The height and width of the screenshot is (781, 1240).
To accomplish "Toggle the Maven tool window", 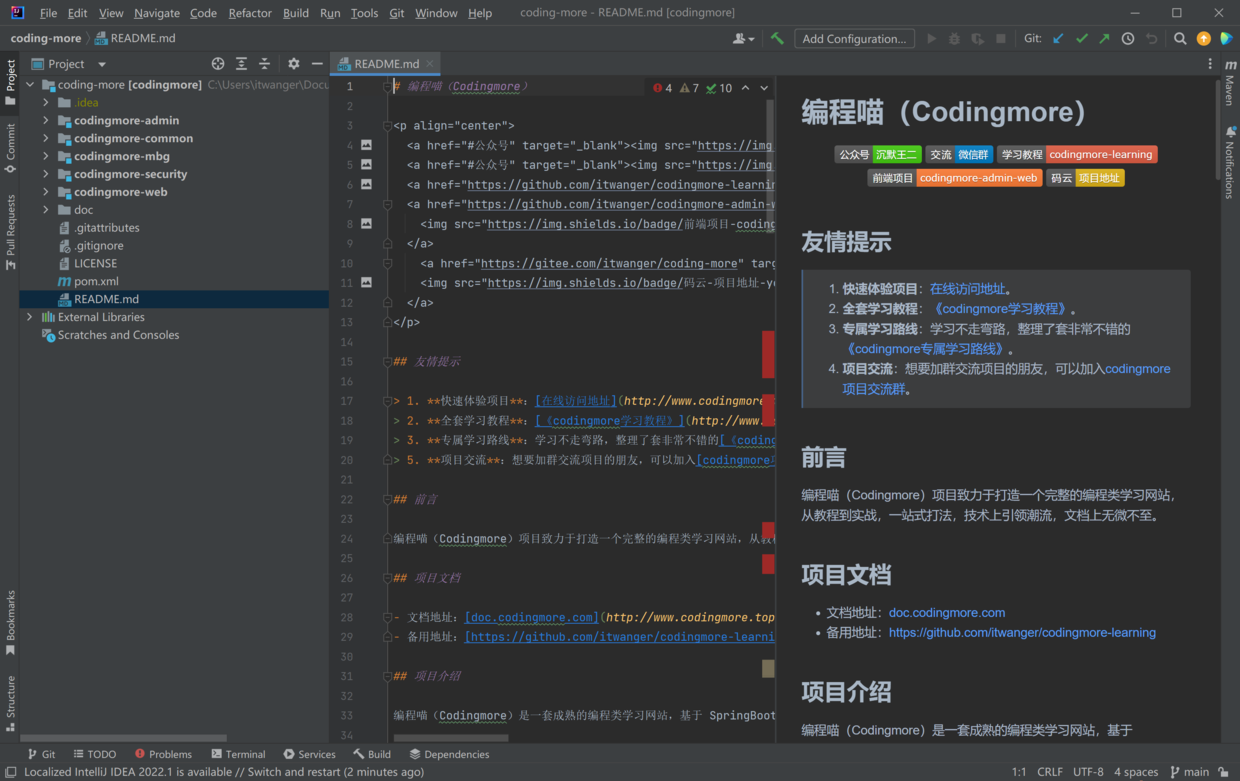I will point(1230,83).
